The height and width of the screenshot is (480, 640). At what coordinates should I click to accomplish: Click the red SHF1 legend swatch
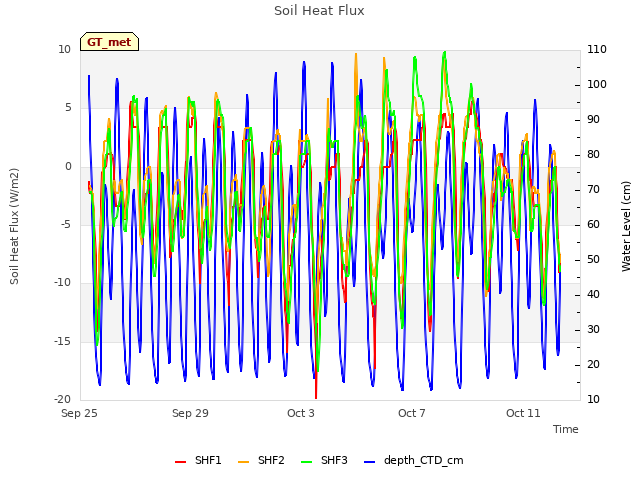pyautogui.click(x=180, y=462)
